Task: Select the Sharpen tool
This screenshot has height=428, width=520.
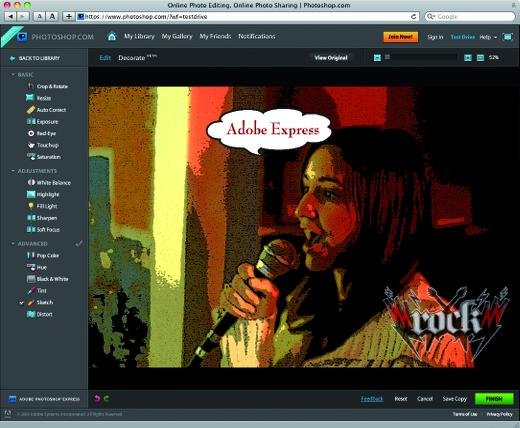Action: [42, 218]
